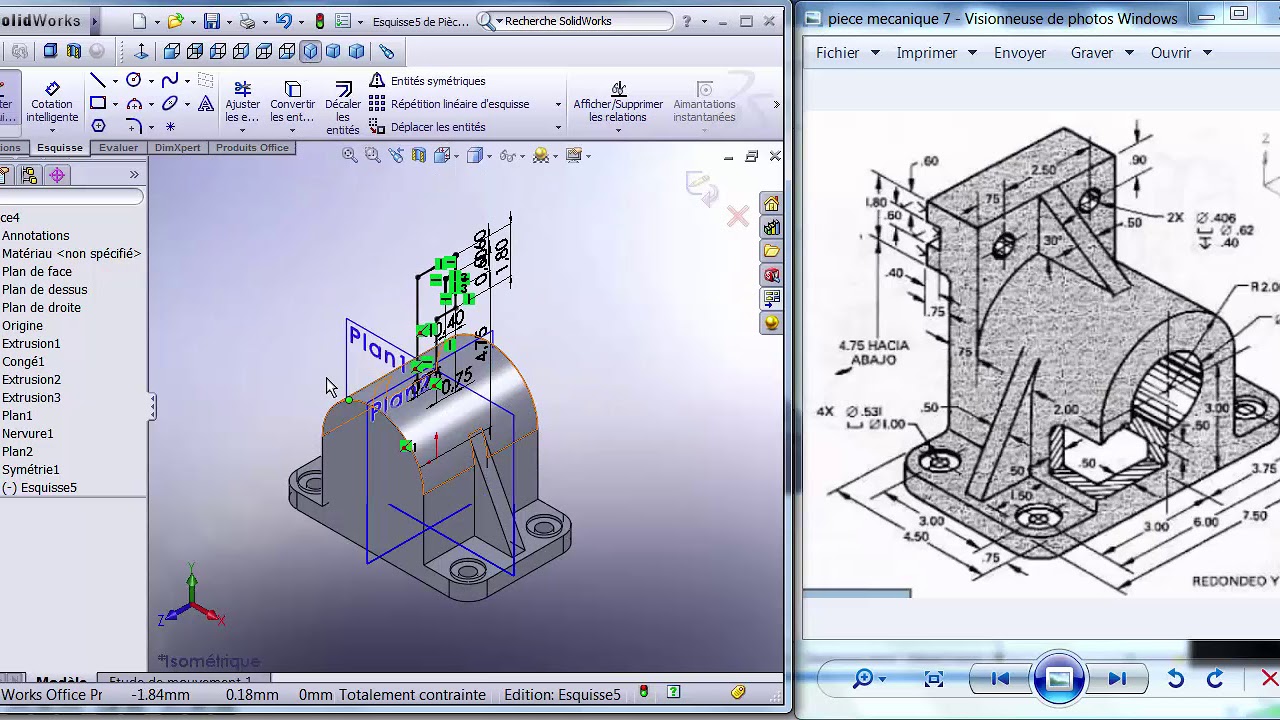Click Décaler les entités offset tool
The image size is (1280, 720).
tap(343, 109)
